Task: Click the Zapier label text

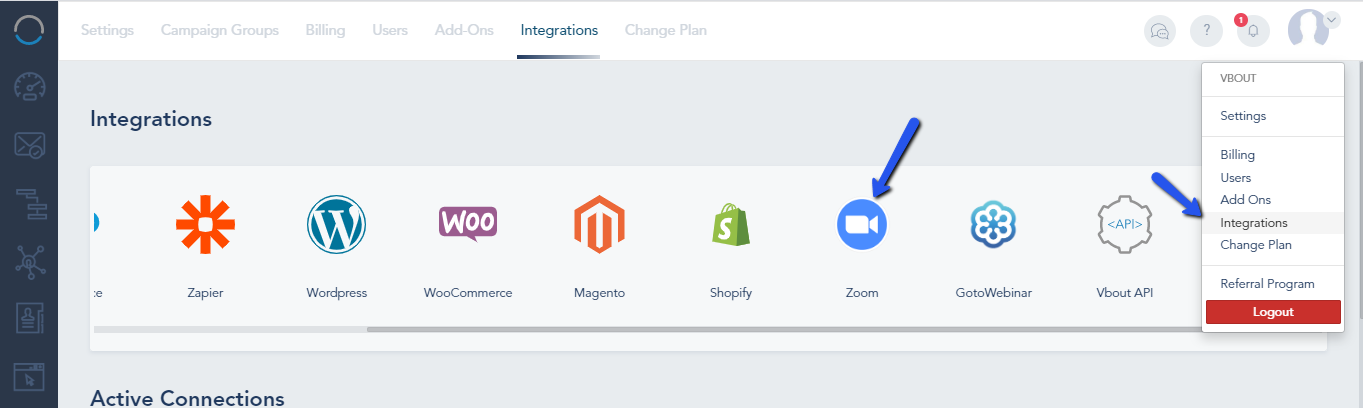Action: [x=205, y=293]
